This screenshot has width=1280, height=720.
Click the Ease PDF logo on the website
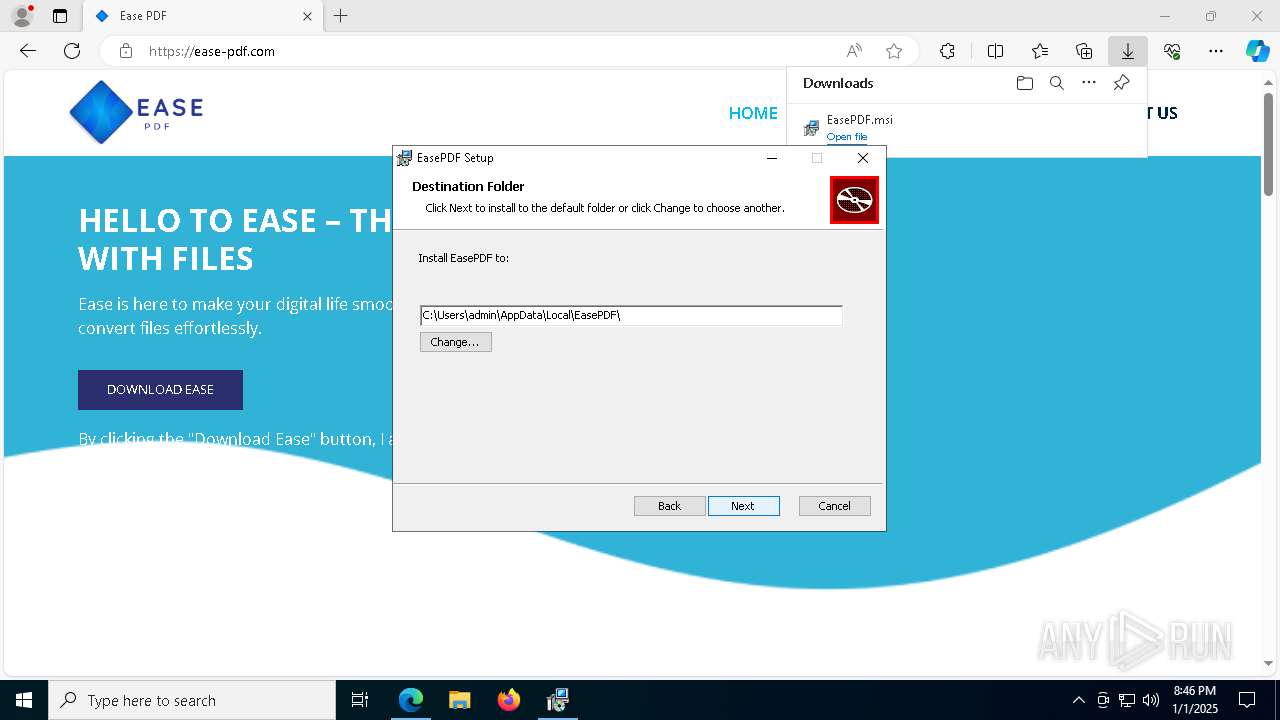point(136,112)
